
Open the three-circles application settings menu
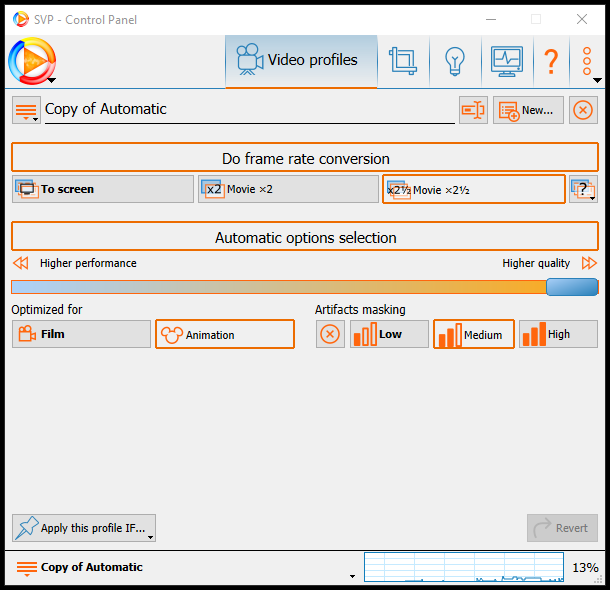click(x=587, y=61)
